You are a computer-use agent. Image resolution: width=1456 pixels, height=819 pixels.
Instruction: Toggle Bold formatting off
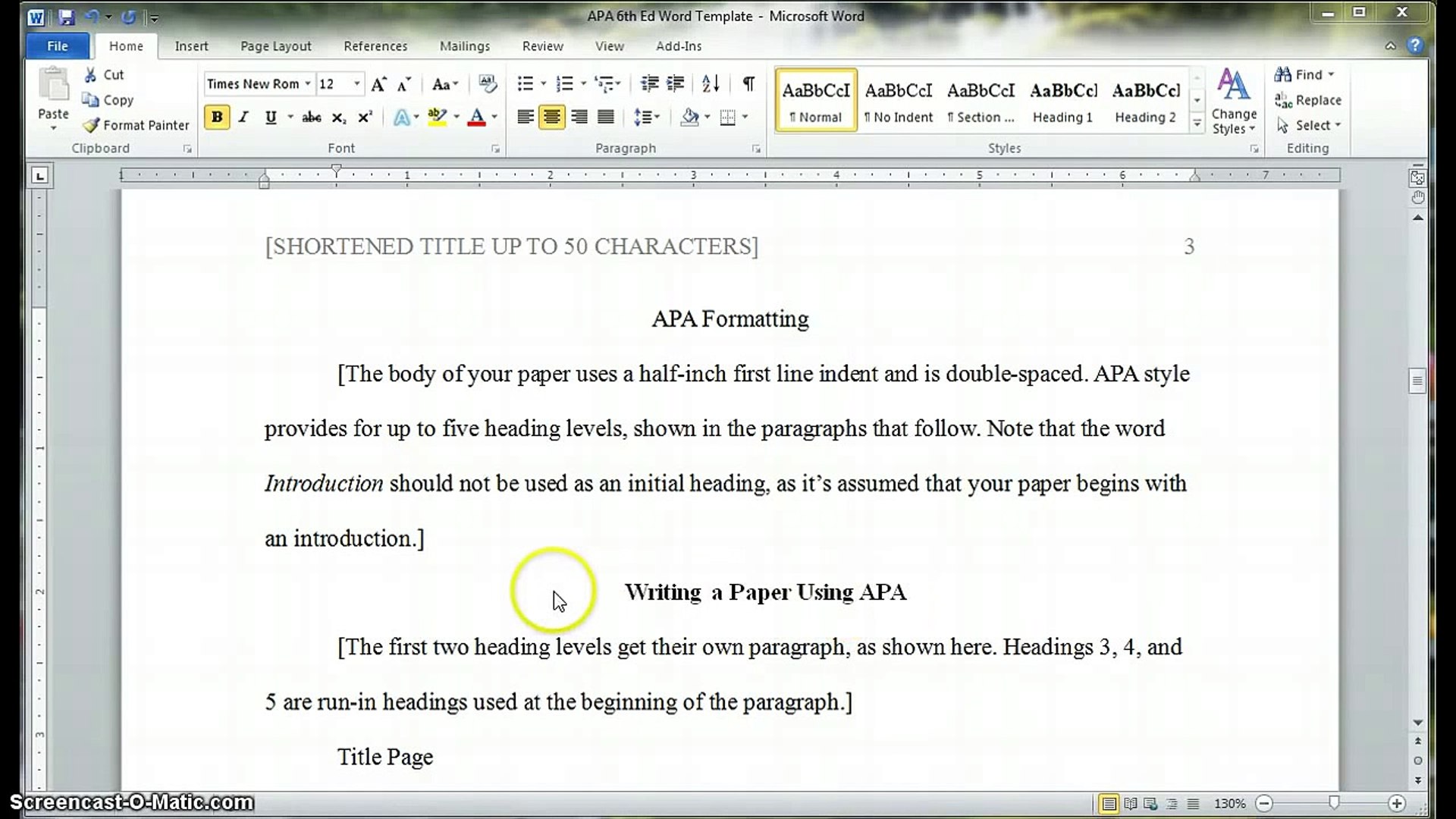217,117
